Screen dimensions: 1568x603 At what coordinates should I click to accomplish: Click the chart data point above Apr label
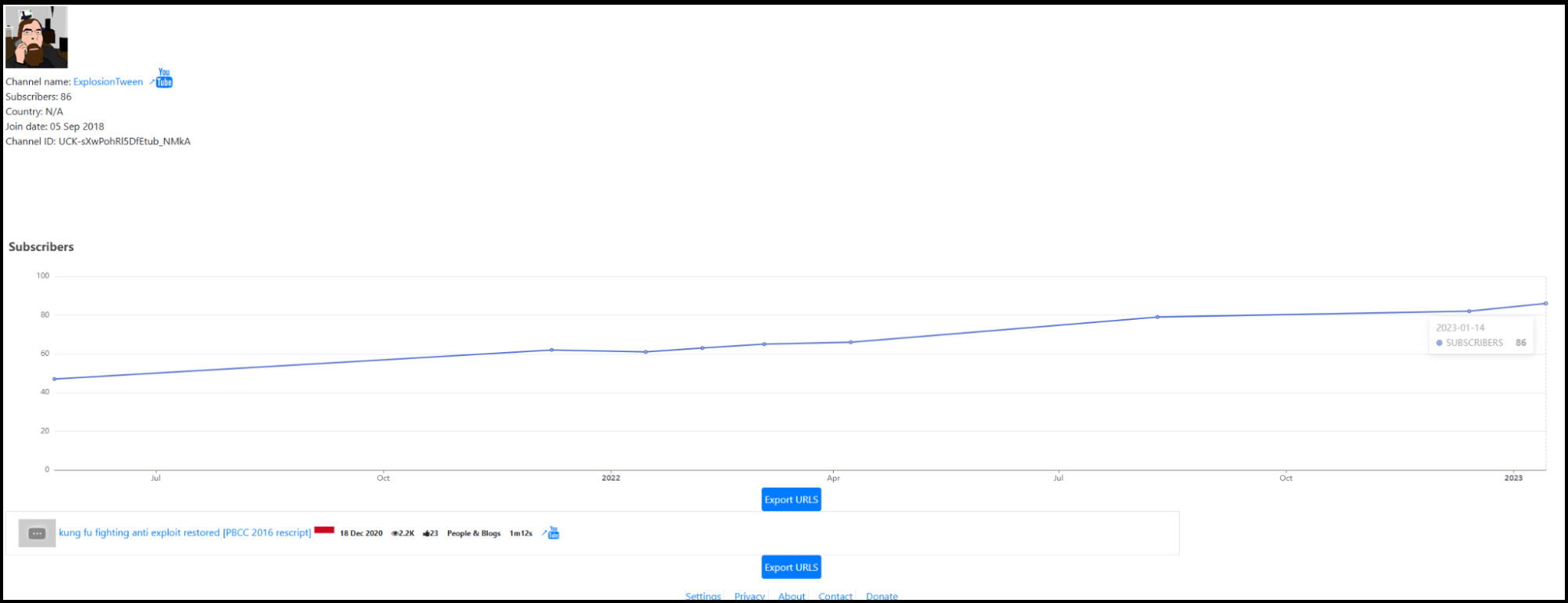pyautogui.click(x=850, y=342)
